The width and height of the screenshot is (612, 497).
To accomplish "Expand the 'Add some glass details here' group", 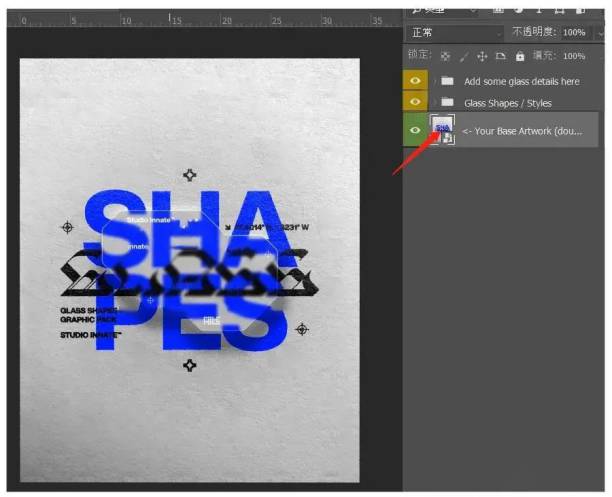I will click(434, 81).
